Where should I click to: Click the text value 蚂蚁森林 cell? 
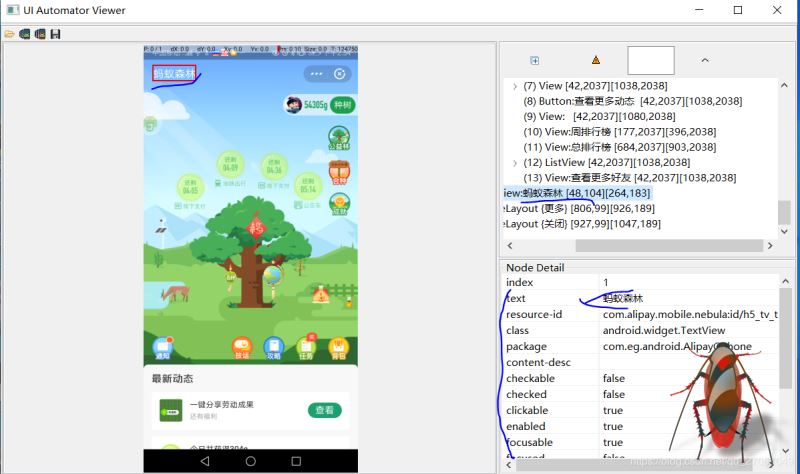[689, 298]
